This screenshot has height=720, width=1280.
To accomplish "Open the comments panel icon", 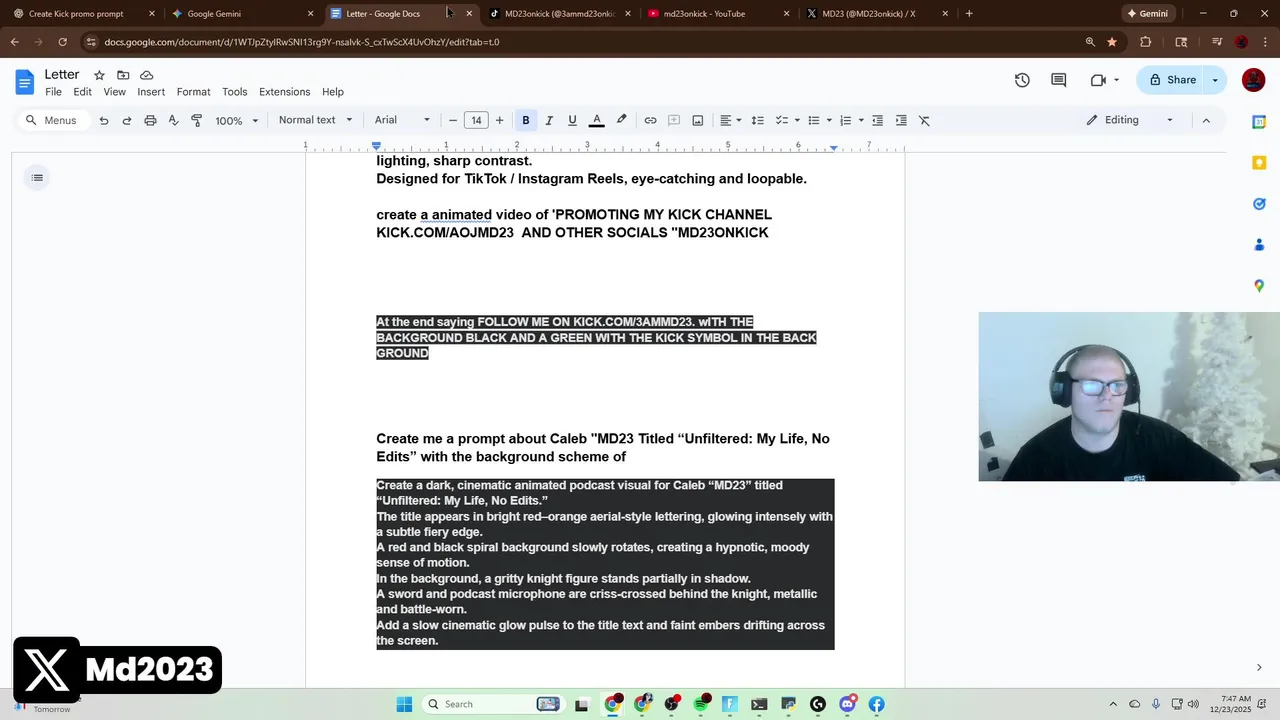I will point(1059,80).
